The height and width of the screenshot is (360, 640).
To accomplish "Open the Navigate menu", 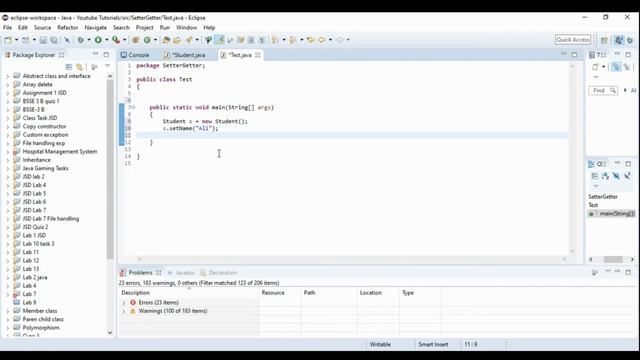I will coord(96,28).
